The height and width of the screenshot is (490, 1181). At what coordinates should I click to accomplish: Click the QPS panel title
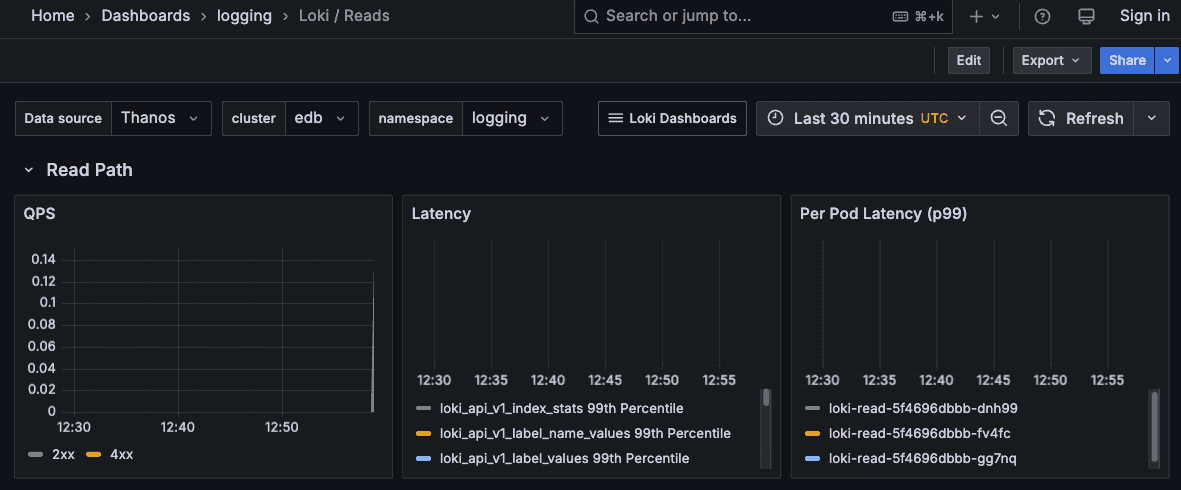coord(39,214)
